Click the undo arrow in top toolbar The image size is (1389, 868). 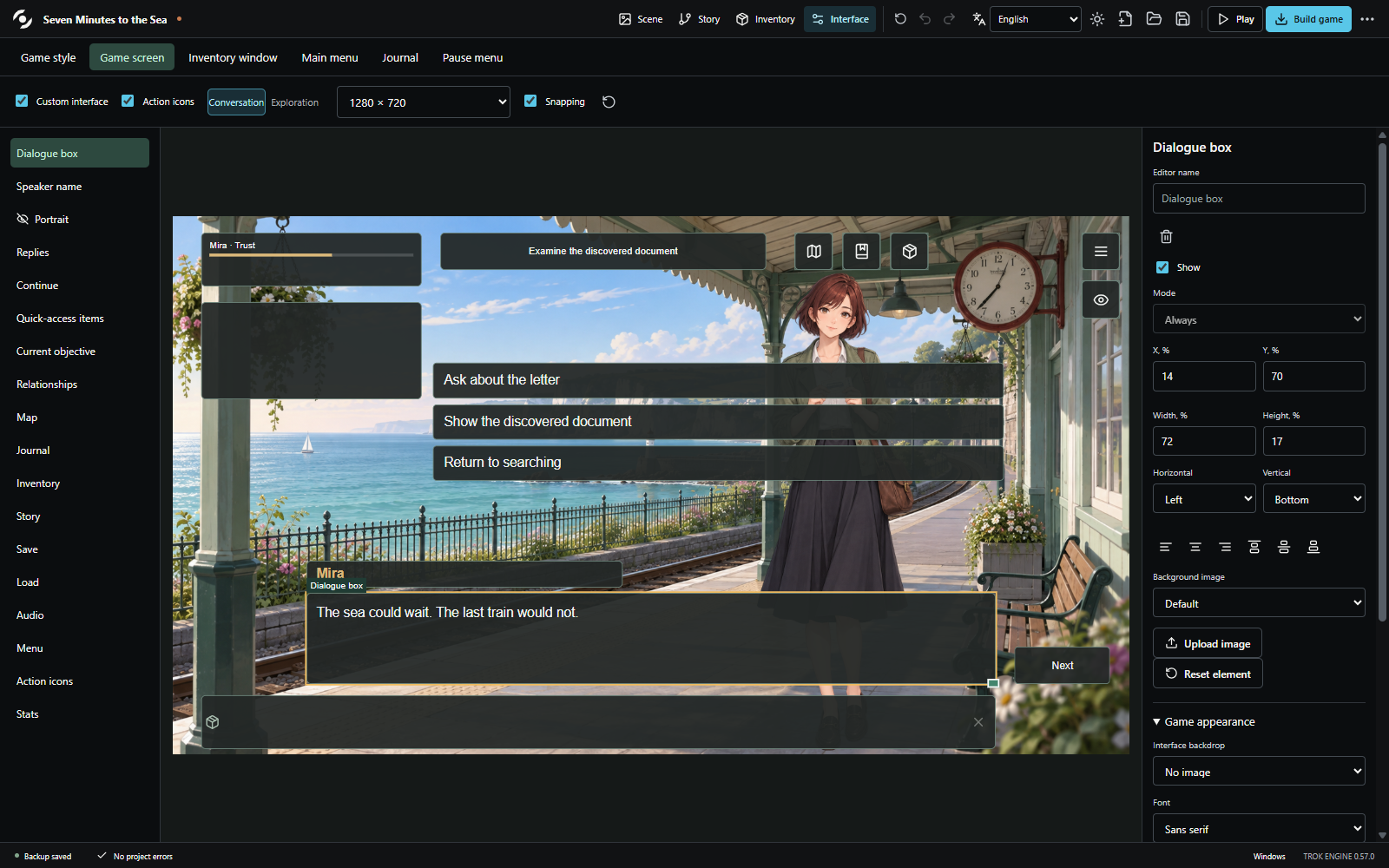coord(925,19)
